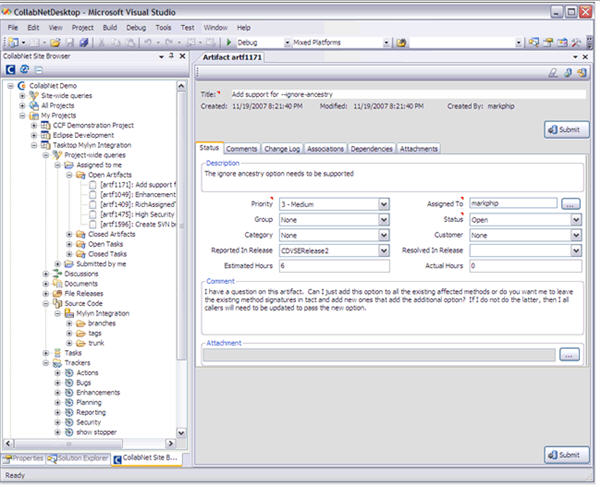Select artifact artf1475 High Security
Image resolution: width=600 pixels, height=487 pixels.
(x=137, y=214)
